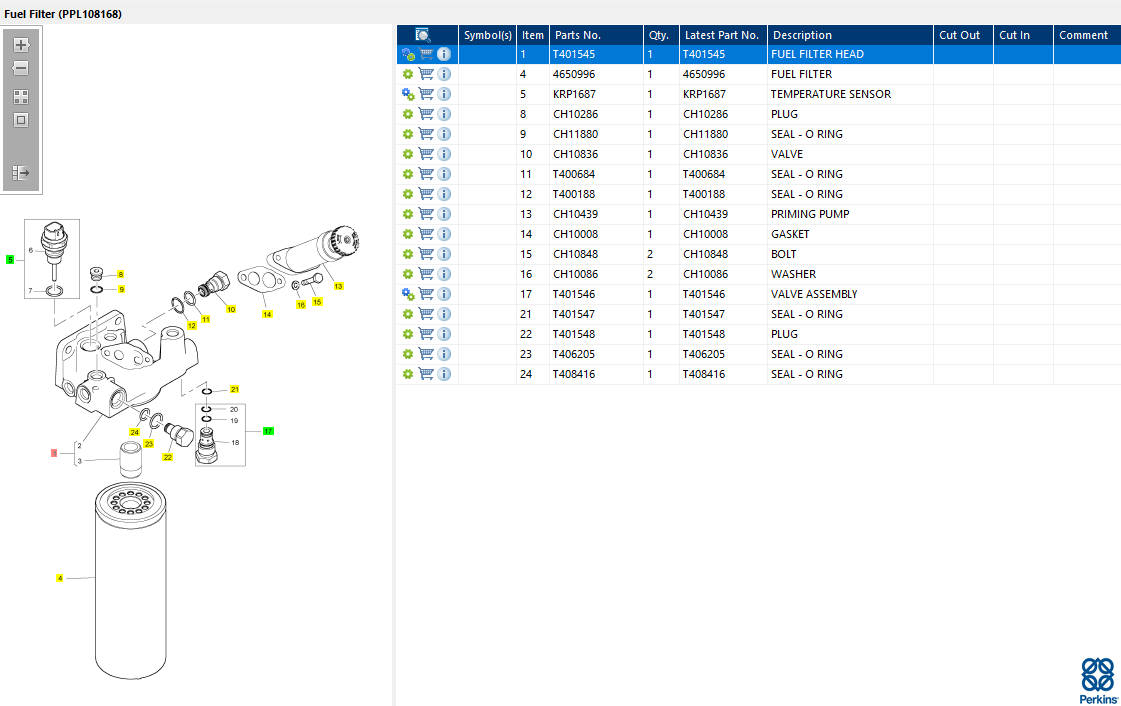The height and width of the screenshot is (706, 1121).
Task: Click the export panel arrow tool
Action: point(21,172)
